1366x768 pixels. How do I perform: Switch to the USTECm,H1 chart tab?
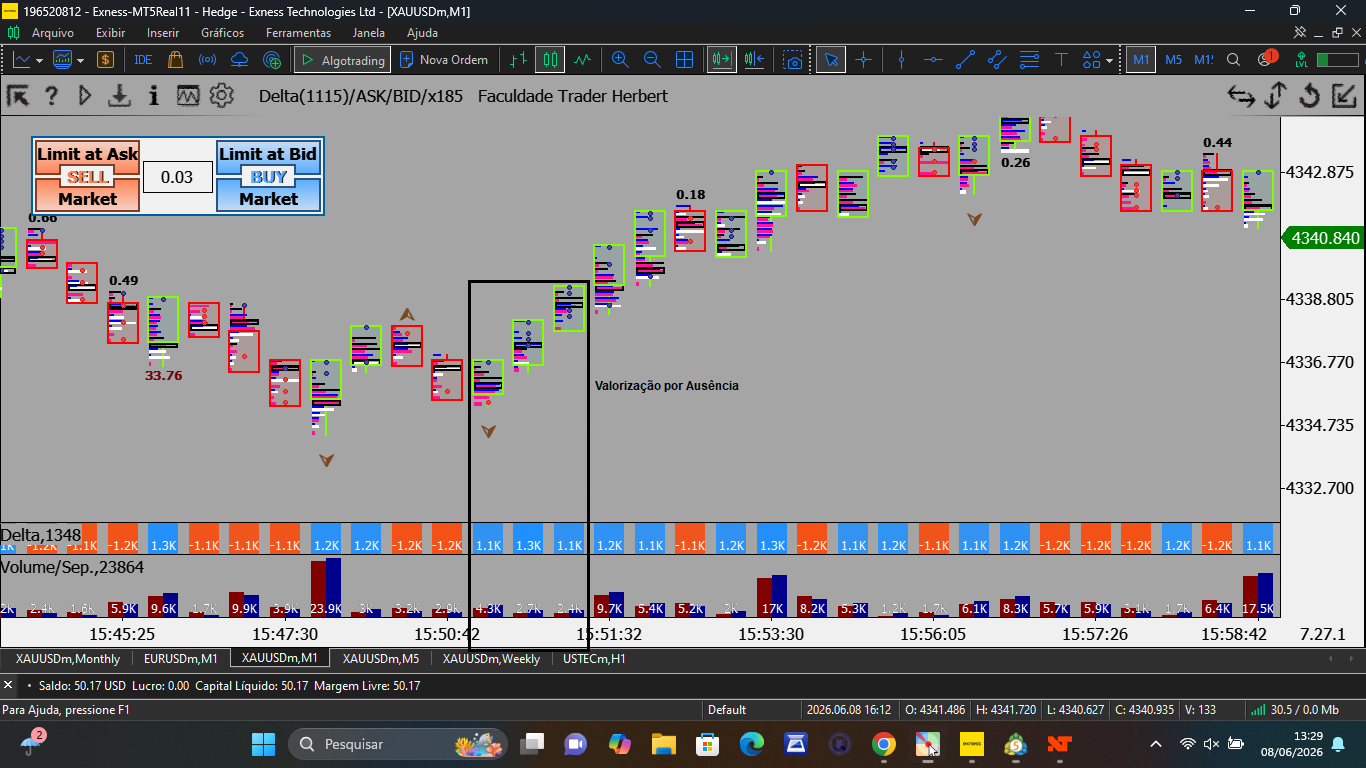[x=594, y=658]
